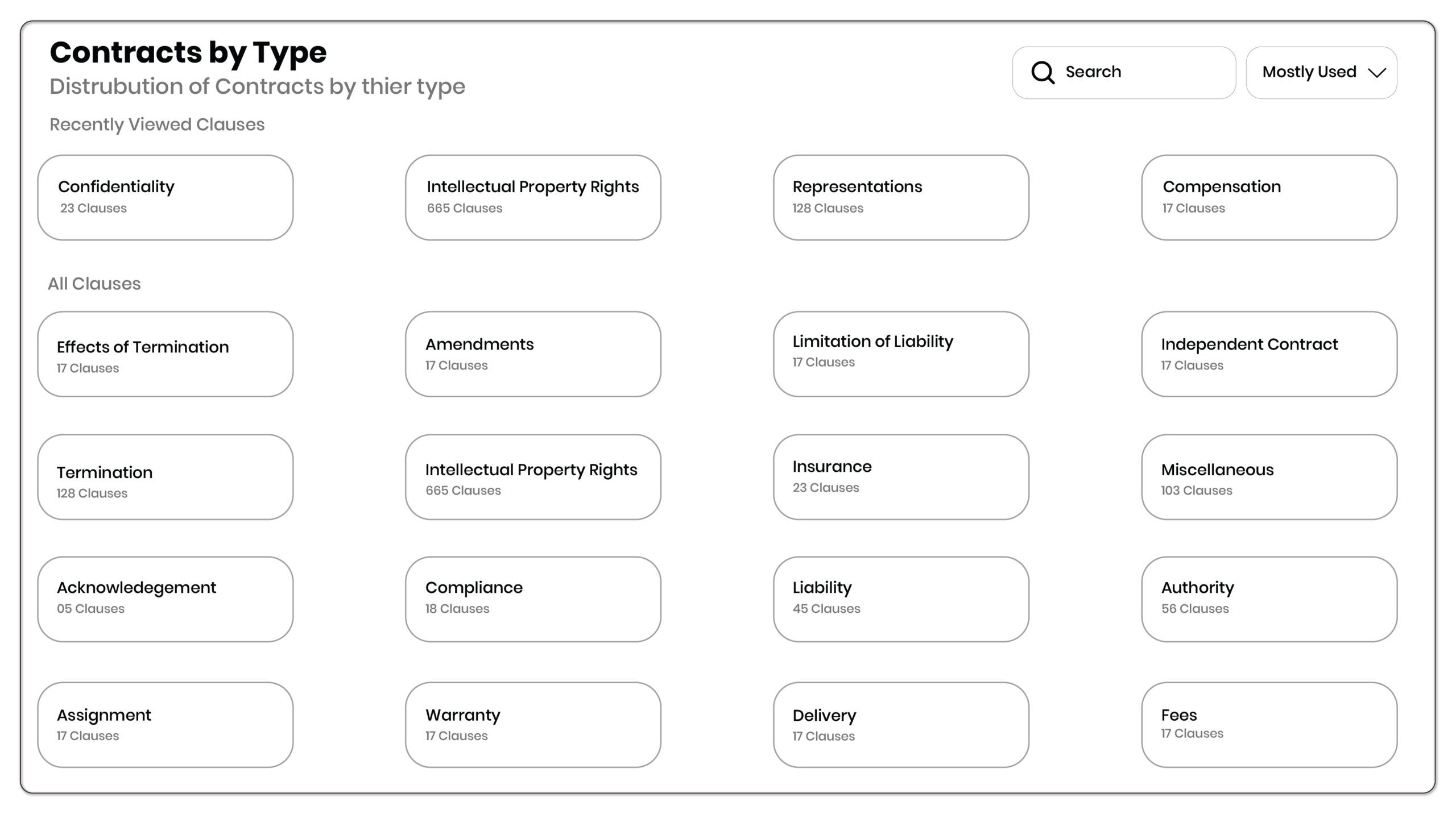Click the Assignment clause card
The width and height of the screenshot is (1456, 814).
tap(166, 725)
